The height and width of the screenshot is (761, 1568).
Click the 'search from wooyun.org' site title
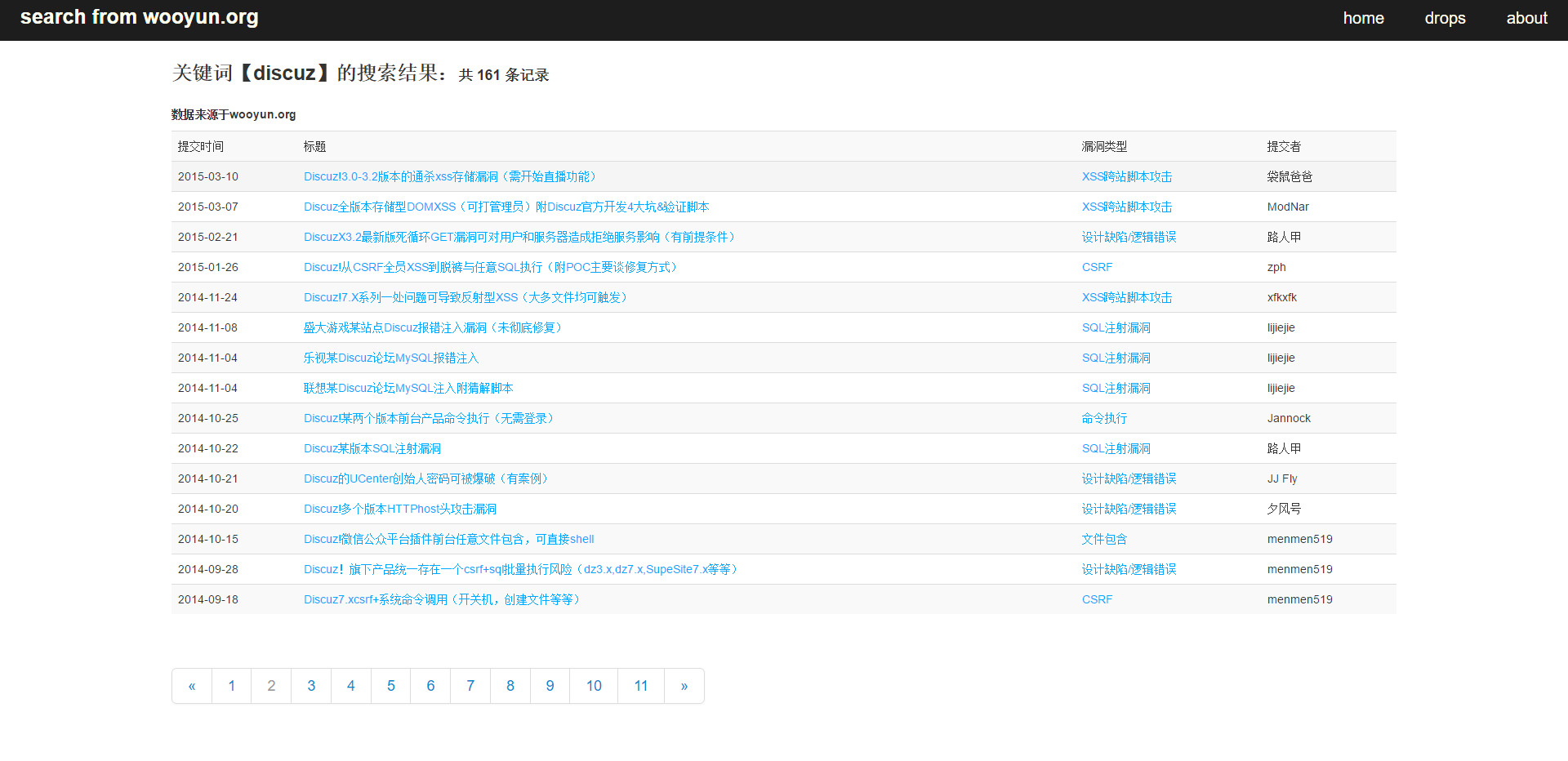137,16
